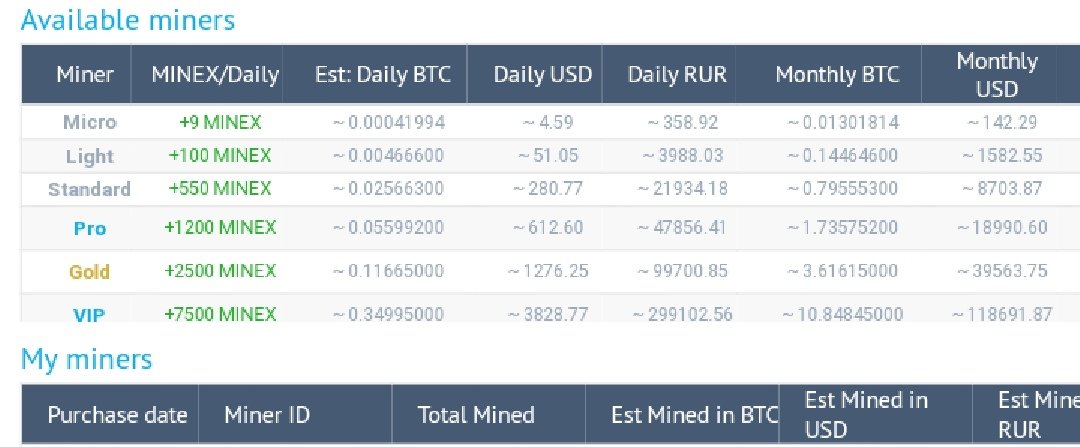Click the Daily USD column header
Viewport: 1080px width, 447px height.
(543, 74)
